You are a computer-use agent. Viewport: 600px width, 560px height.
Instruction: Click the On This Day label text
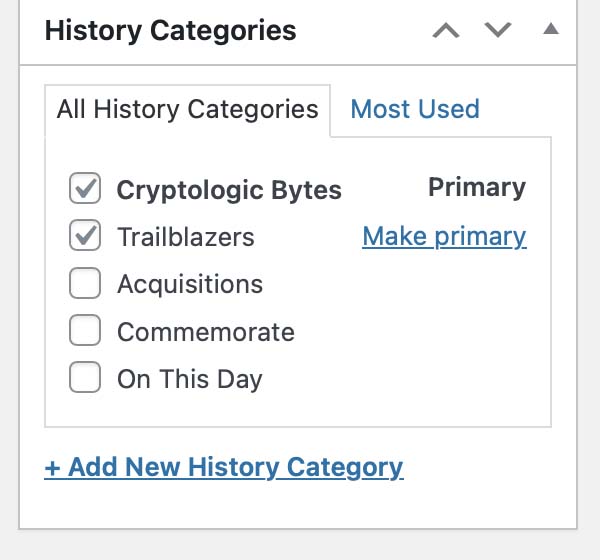pyautogui.click(x=190, y=380)
